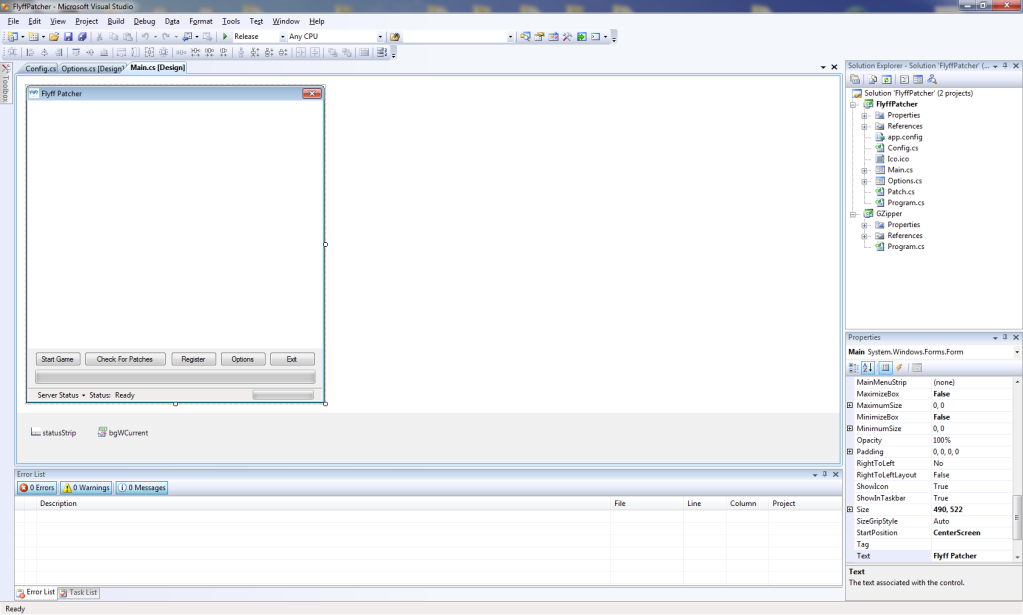
Task: Click the Check For Patches button
Action: pyautogui.click(x=125, y=359)
